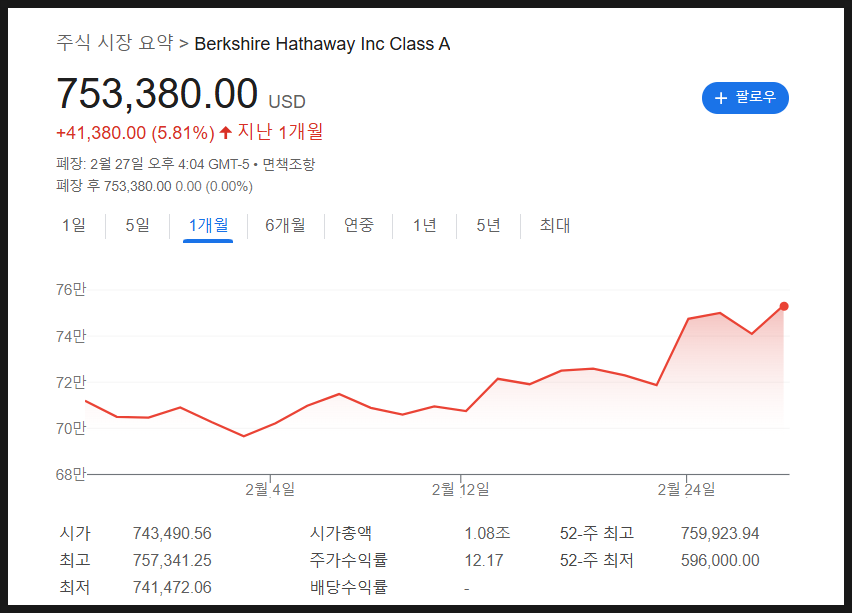Switch chart to 6개월 range
This screenshot has width=852, height=613.
pyautogui.click(x=285, y=225)
